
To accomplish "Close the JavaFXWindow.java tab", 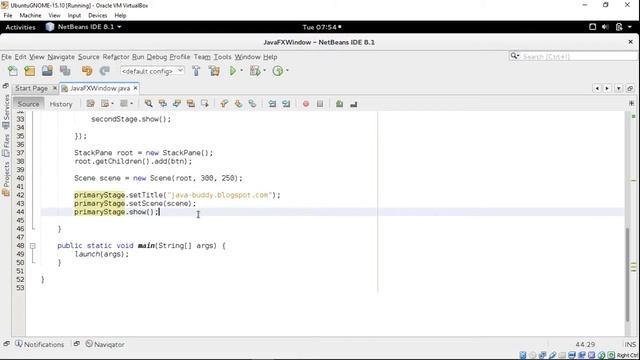I will [x=136, y=88].
